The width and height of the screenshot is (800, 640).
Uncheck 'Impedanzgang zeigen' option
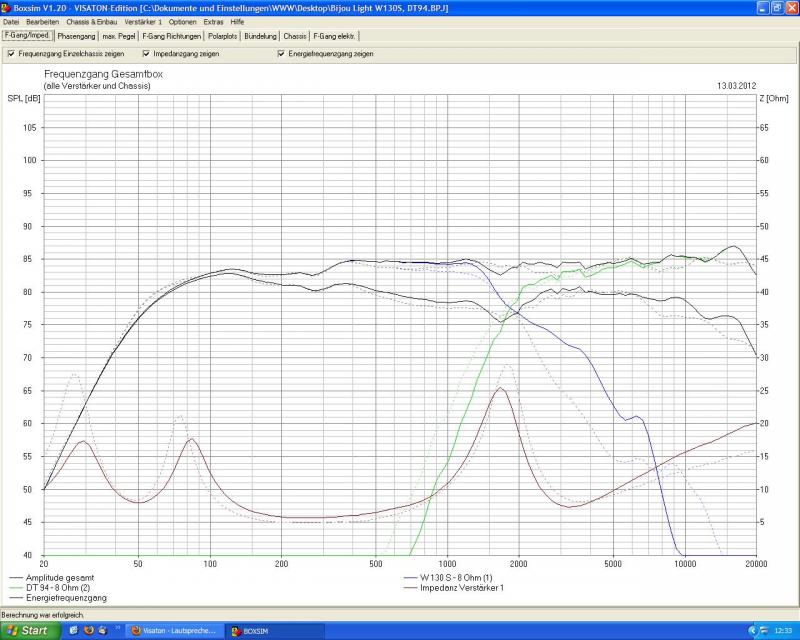click(146, 53)
